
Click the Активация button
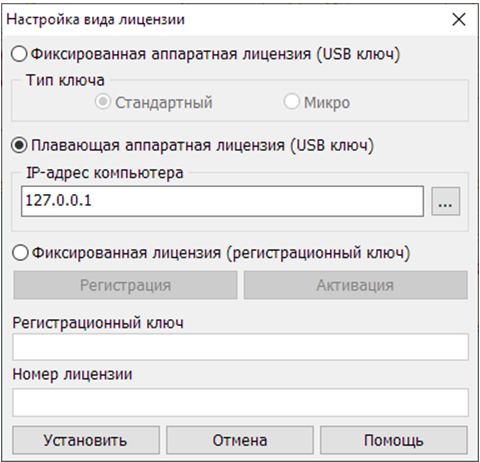pos(355,285)
